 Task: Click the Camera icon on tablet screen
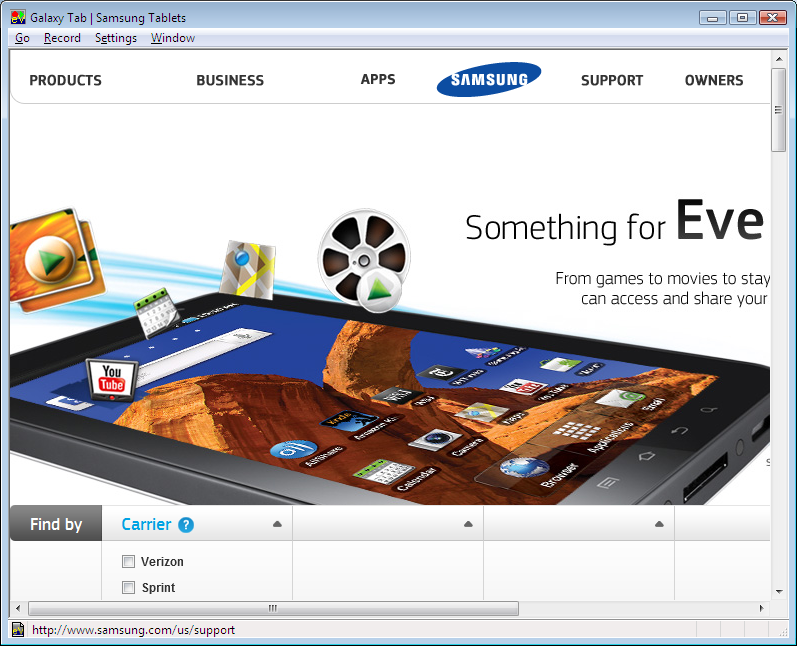coord(436,440)
